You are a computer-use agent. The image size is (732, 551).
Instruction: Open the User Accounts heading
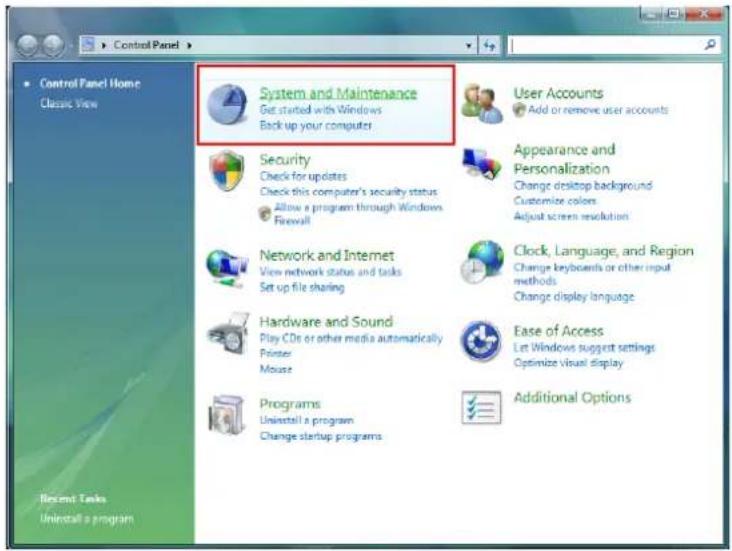[558, 93]
